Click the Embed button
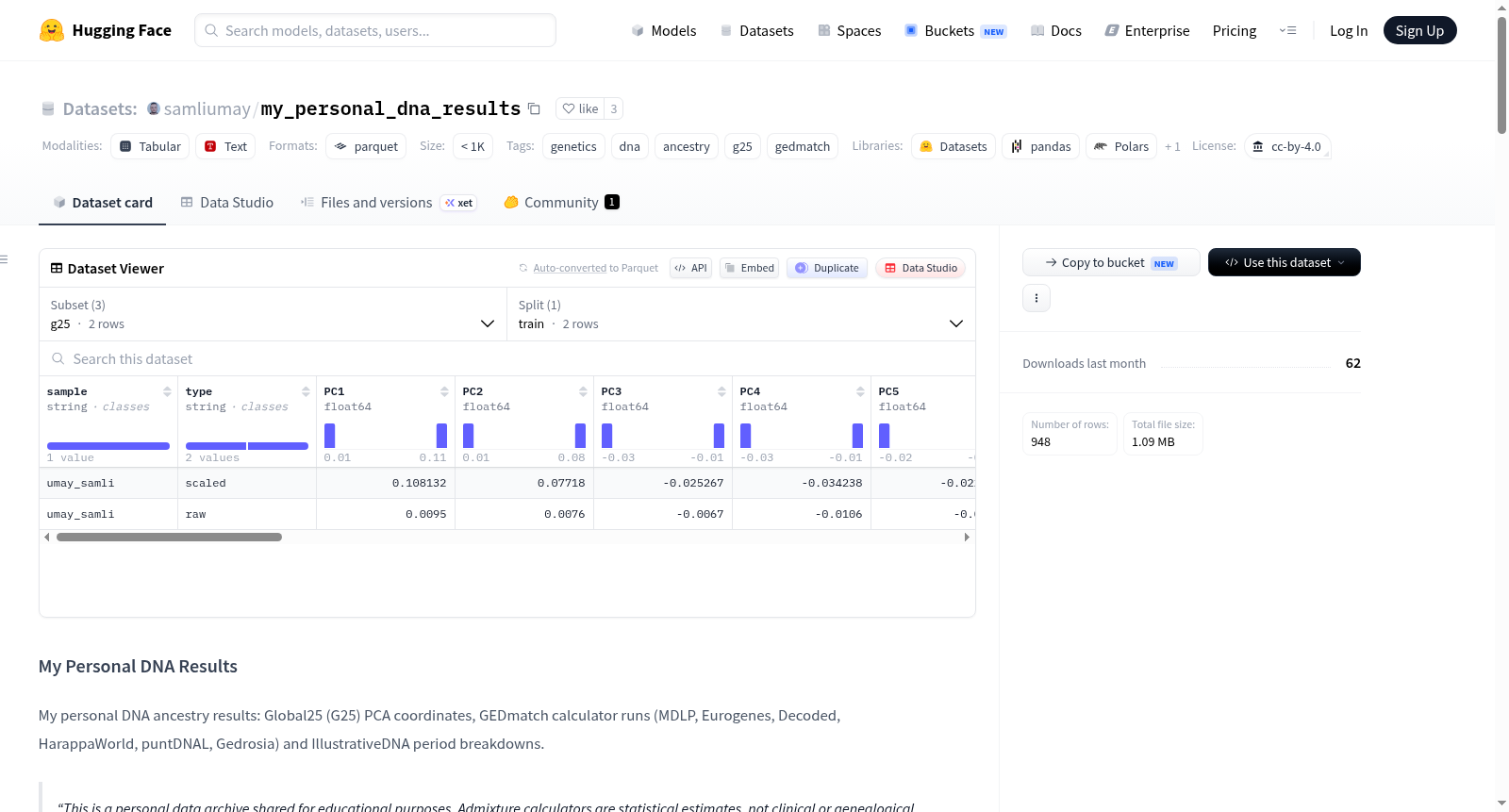1509x812 pixels. [x=750, y=268]
